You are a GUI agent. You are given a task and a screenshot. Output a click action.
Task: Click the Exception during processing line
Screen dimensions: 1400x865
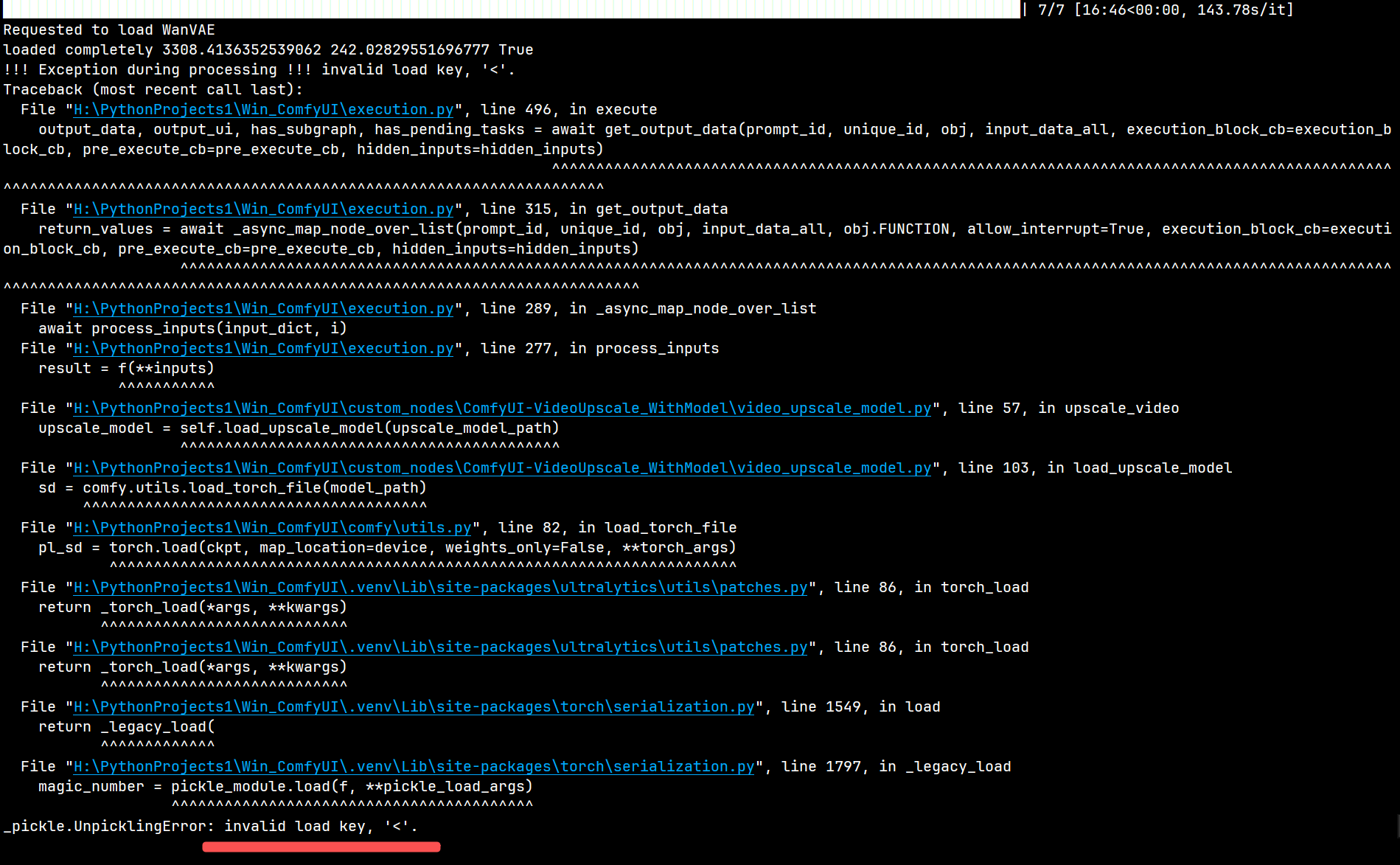coord(258,69)
